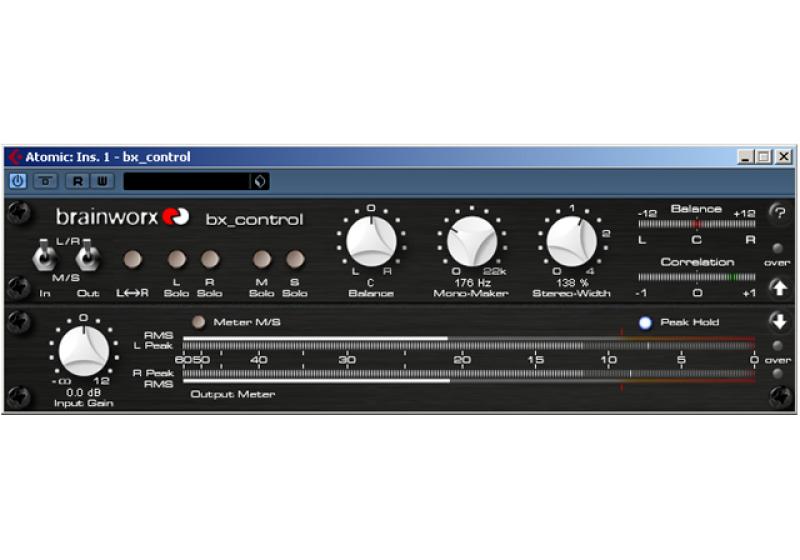Screen dimensions: 800x560
Task: Click the down arrow button
Action: [x=780, y=321]
